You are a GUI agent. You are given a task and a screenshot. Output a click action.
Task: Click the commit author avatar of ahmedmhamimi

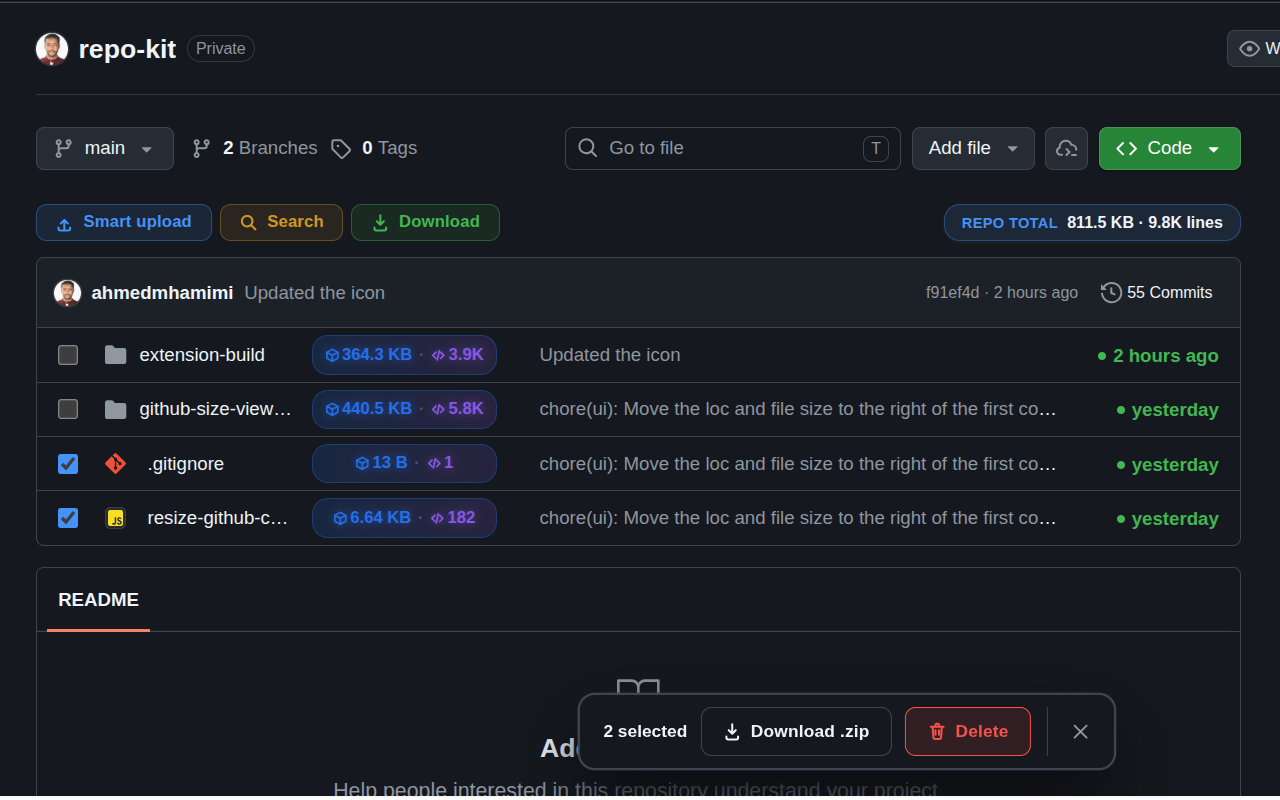pyautogui.click(x=68, y=293)
